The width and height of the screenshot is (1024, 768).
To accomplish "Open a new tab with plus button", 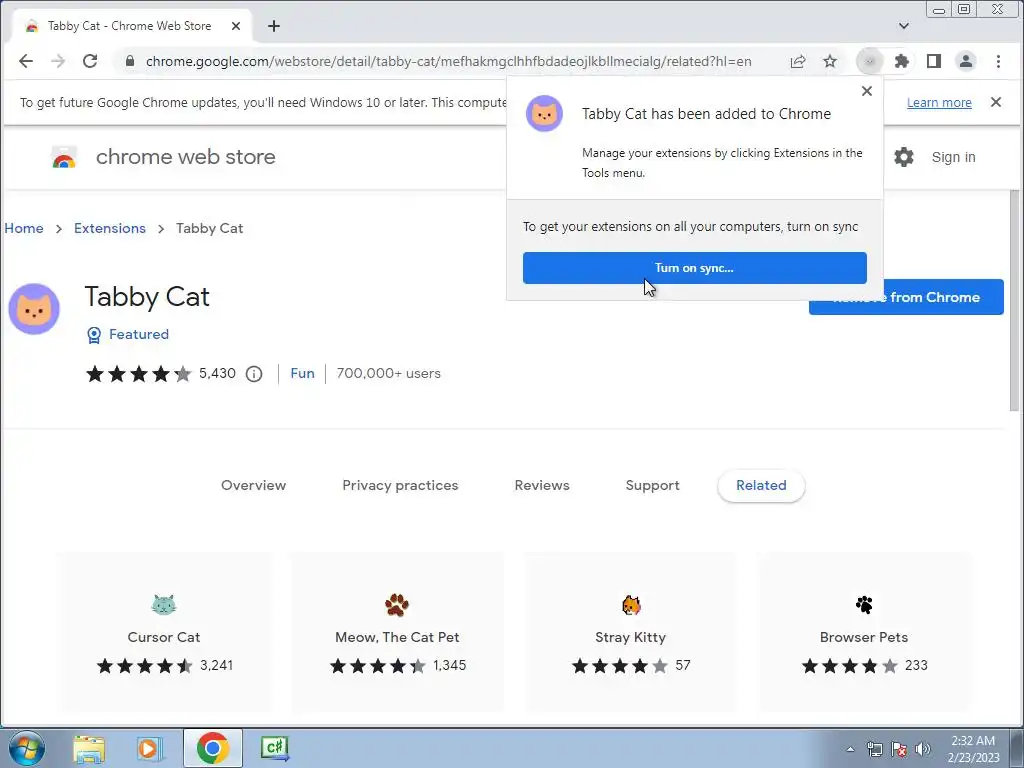I will (x=274, y=26).
